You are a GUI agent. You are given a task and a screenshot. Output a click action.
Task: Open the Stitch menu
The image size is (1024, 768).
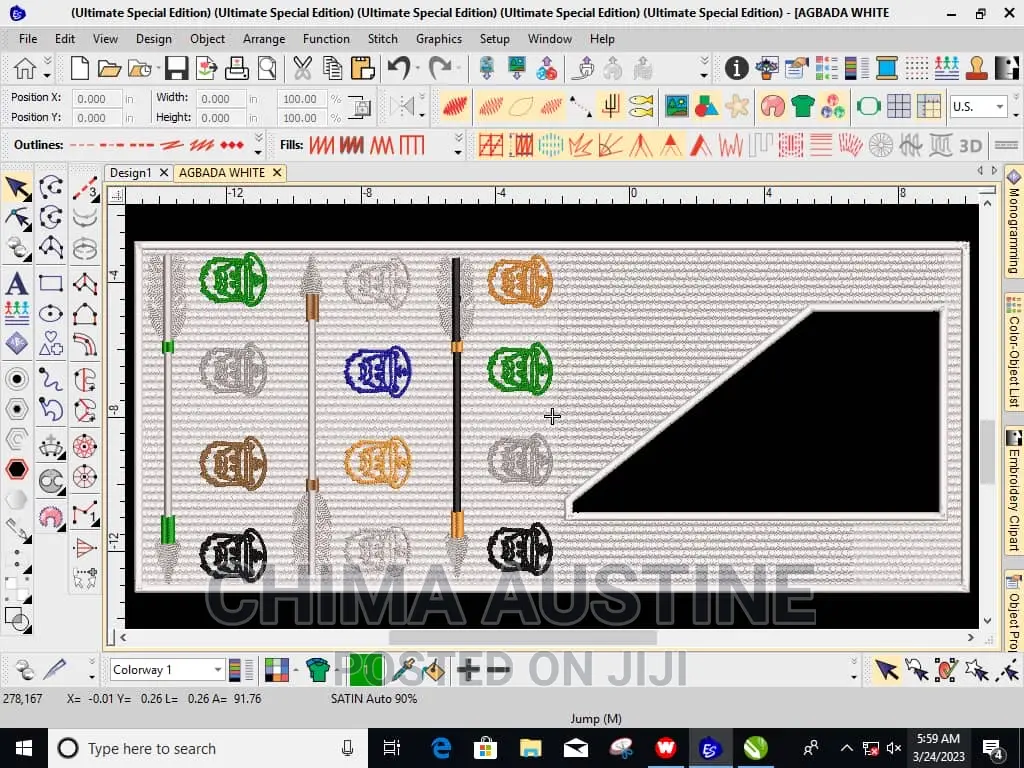click(382, 39)
